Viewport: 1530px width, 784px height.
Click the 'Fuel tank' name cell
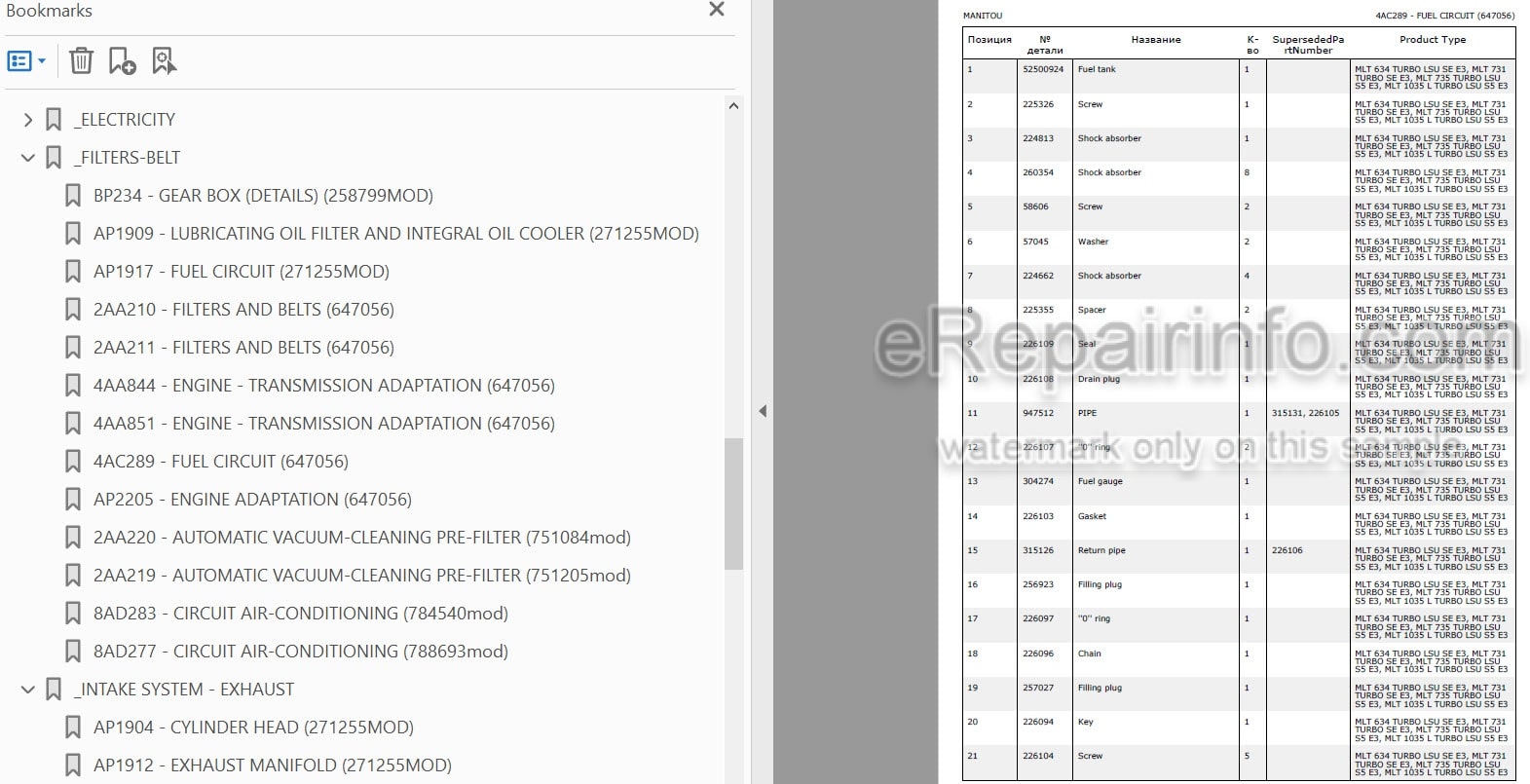tap(1097, 70)
